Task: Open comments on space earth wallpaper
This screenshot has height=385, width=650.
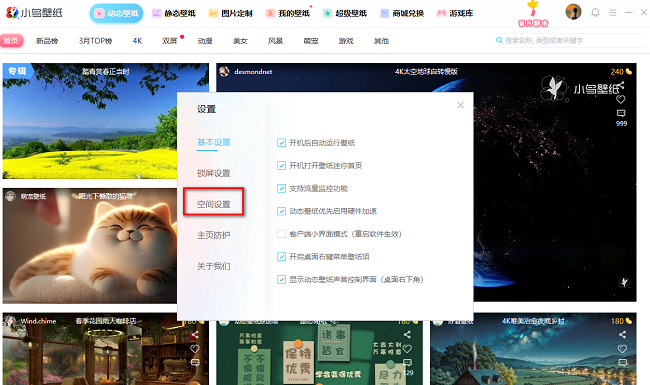Action: click(621, 113)
